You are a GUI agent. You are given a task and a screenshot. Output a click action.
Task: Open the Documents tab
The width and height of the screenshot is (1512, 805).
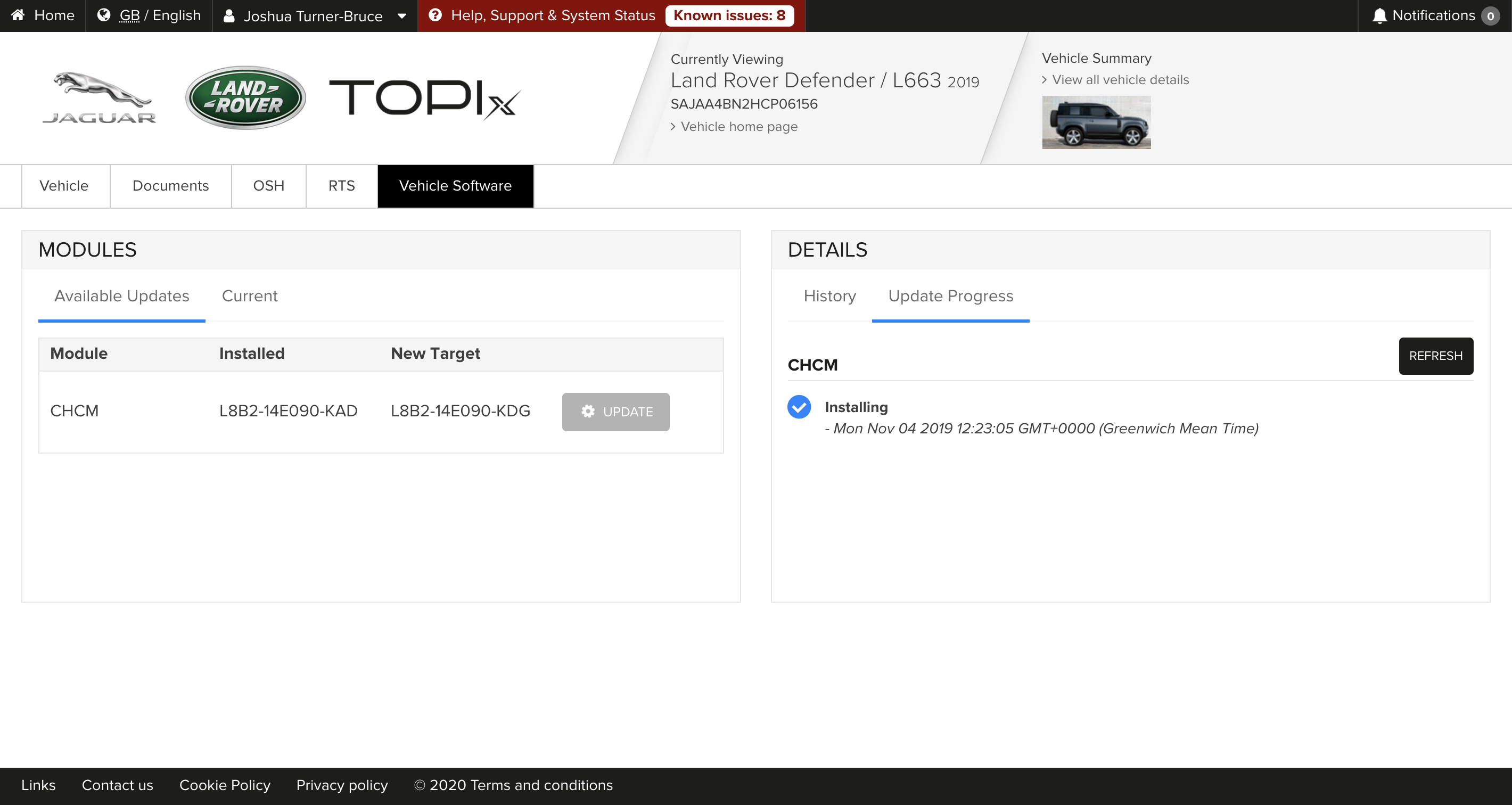(x=171, y=185)
